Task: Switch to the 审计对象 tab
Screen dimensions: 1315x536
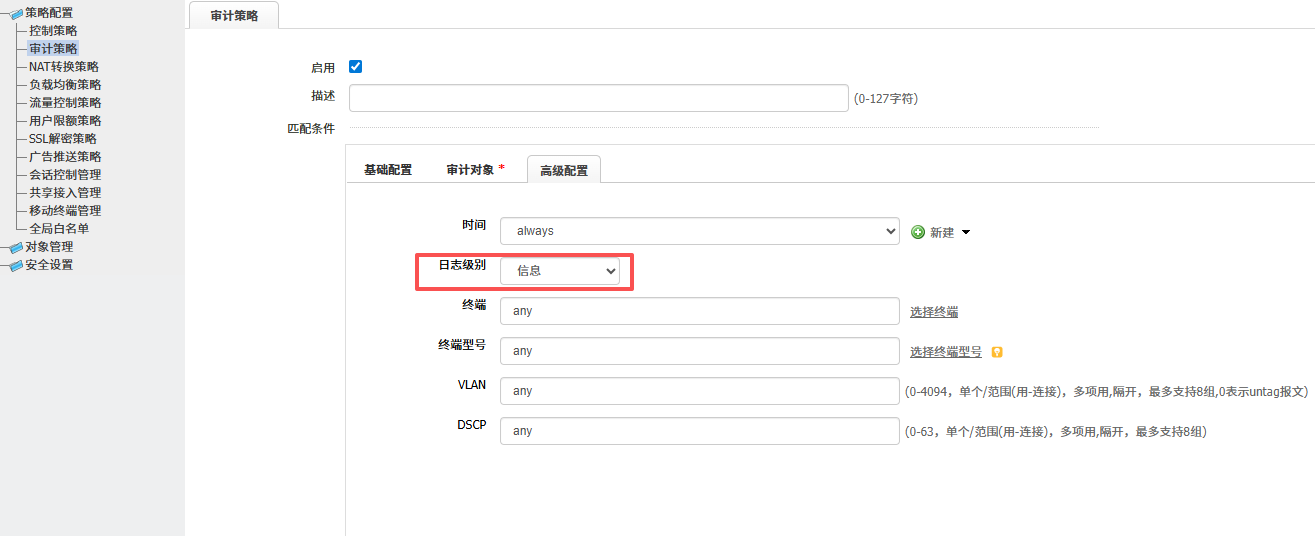Action: click(471, 170)
